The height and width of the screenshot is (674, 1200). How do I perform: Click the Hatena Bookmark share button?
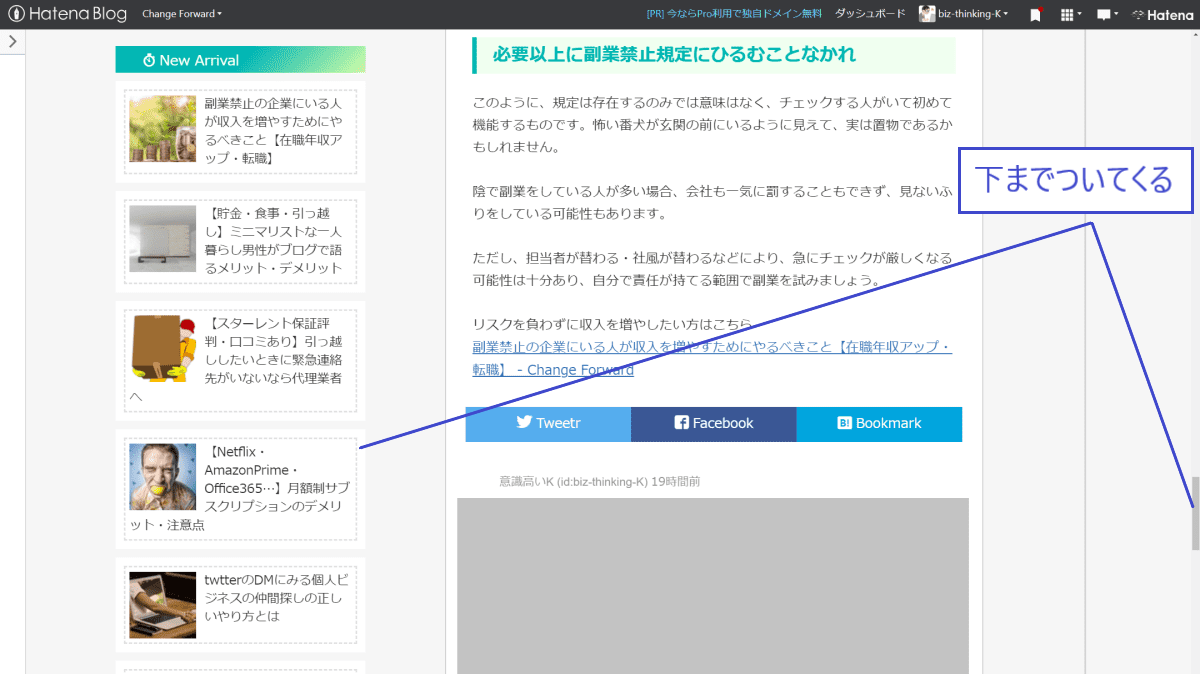(x=879, y=424)
